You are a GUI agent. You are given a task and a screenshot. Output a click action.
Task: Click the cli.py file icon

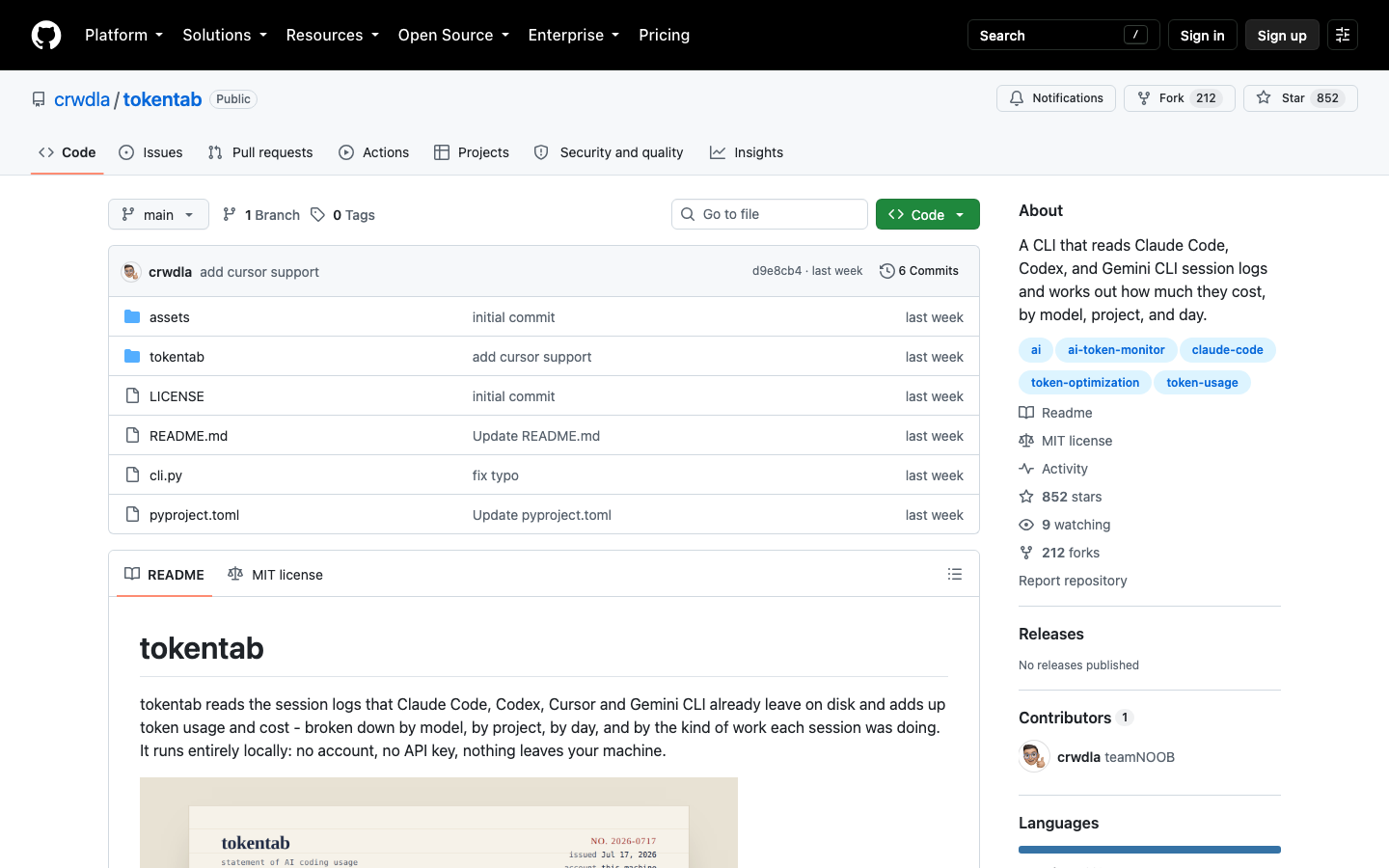[x=132, y=475]
